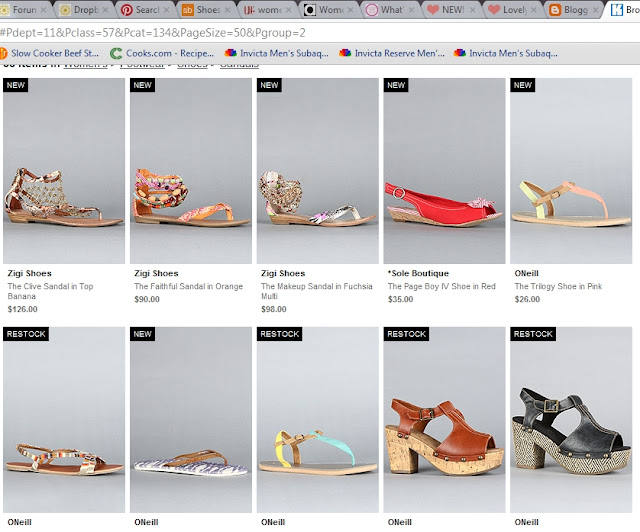Click the heart favicon on Lovely tab

(494, 10)
